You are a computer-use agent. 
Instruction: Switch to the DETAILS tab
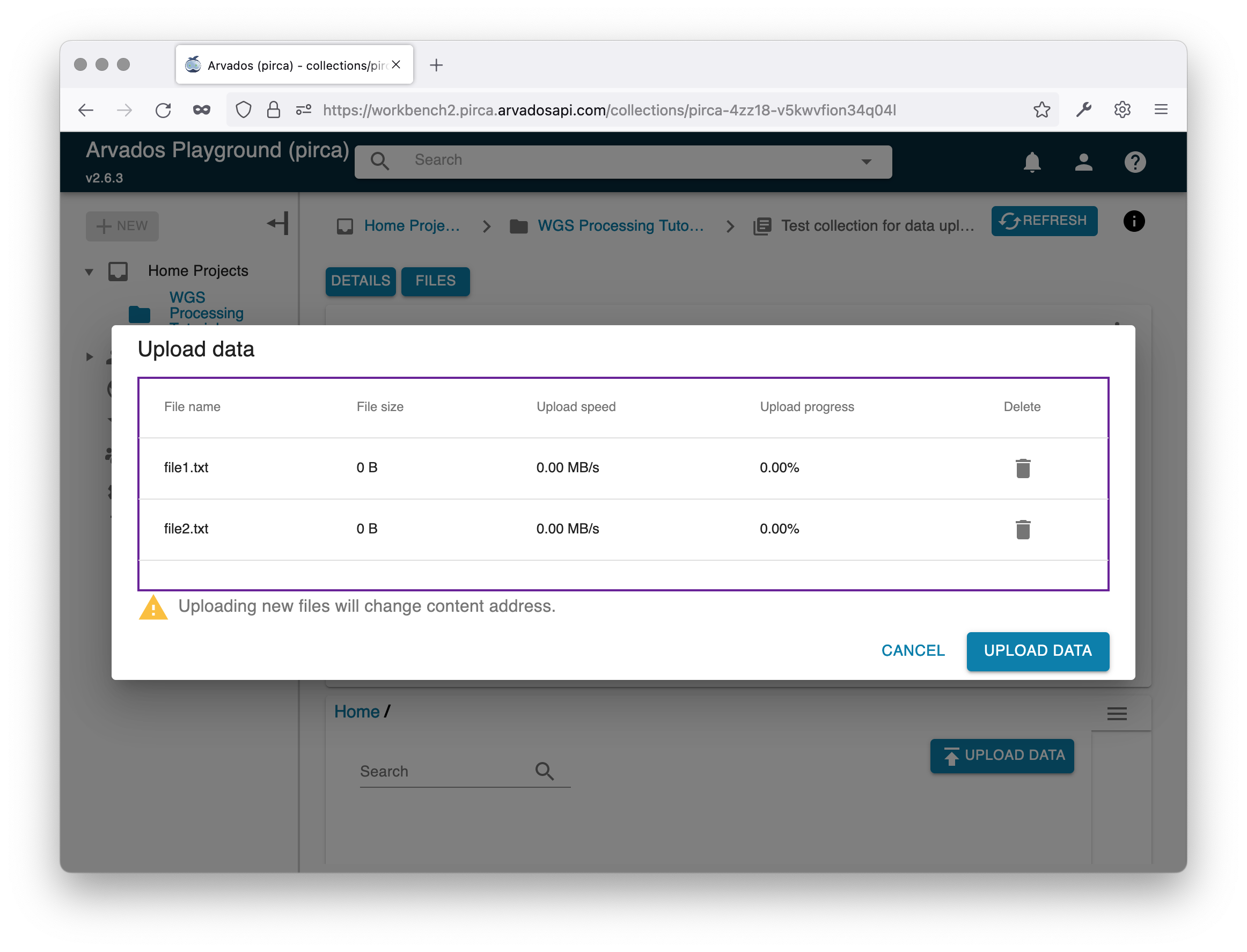pos(361,281)
